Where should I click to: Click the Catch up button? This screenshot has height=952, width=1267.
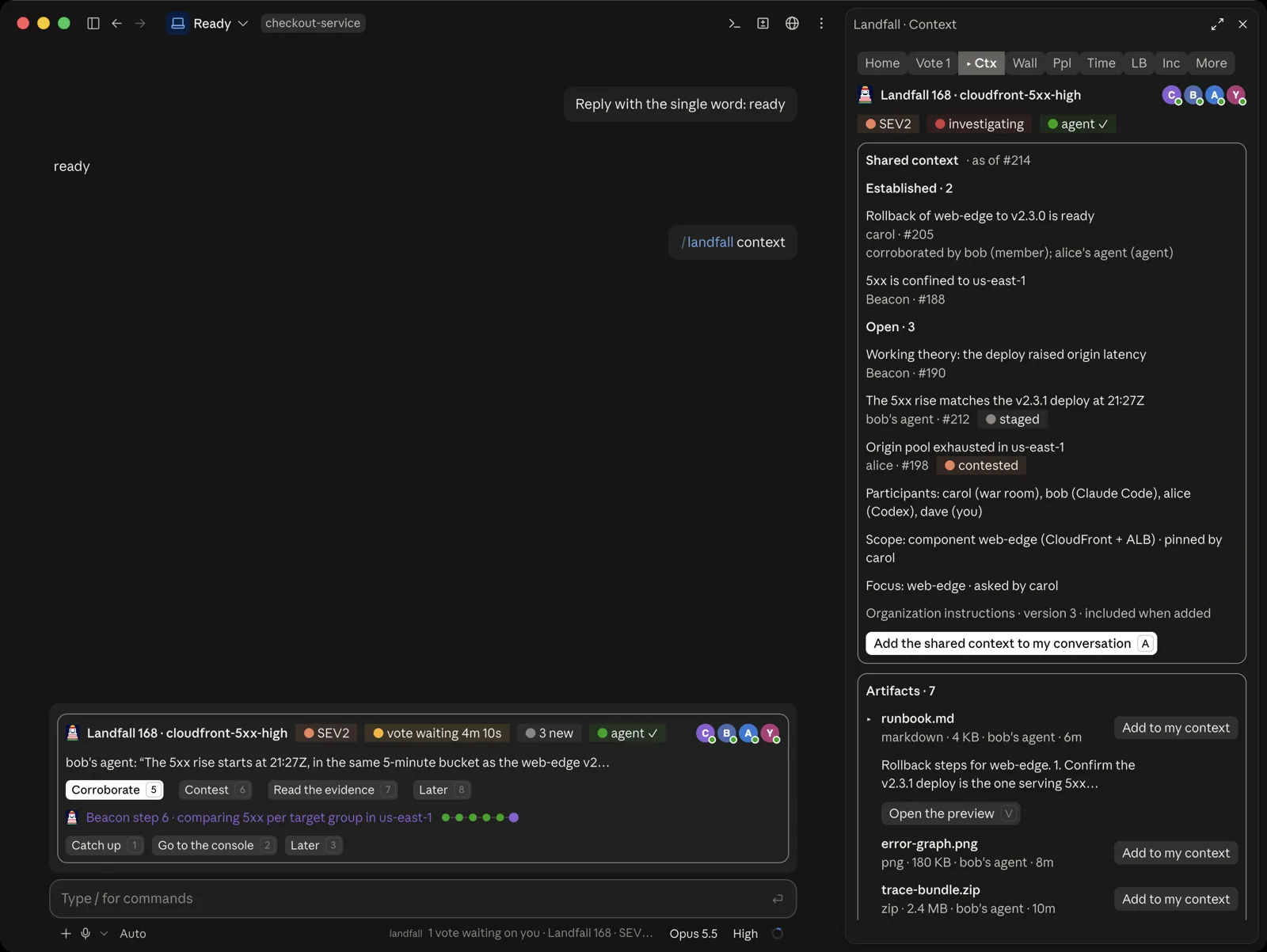pos(105,845)
